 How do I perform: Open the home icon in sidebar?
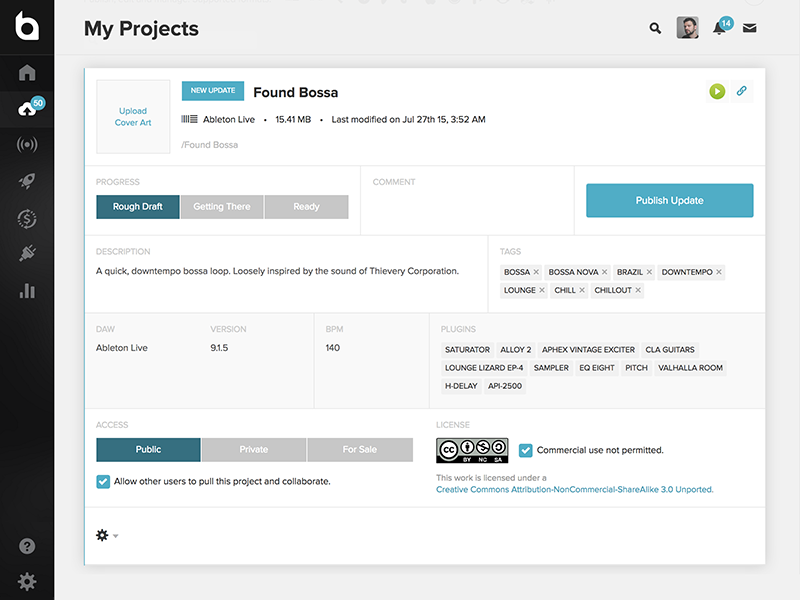(27, 73)
